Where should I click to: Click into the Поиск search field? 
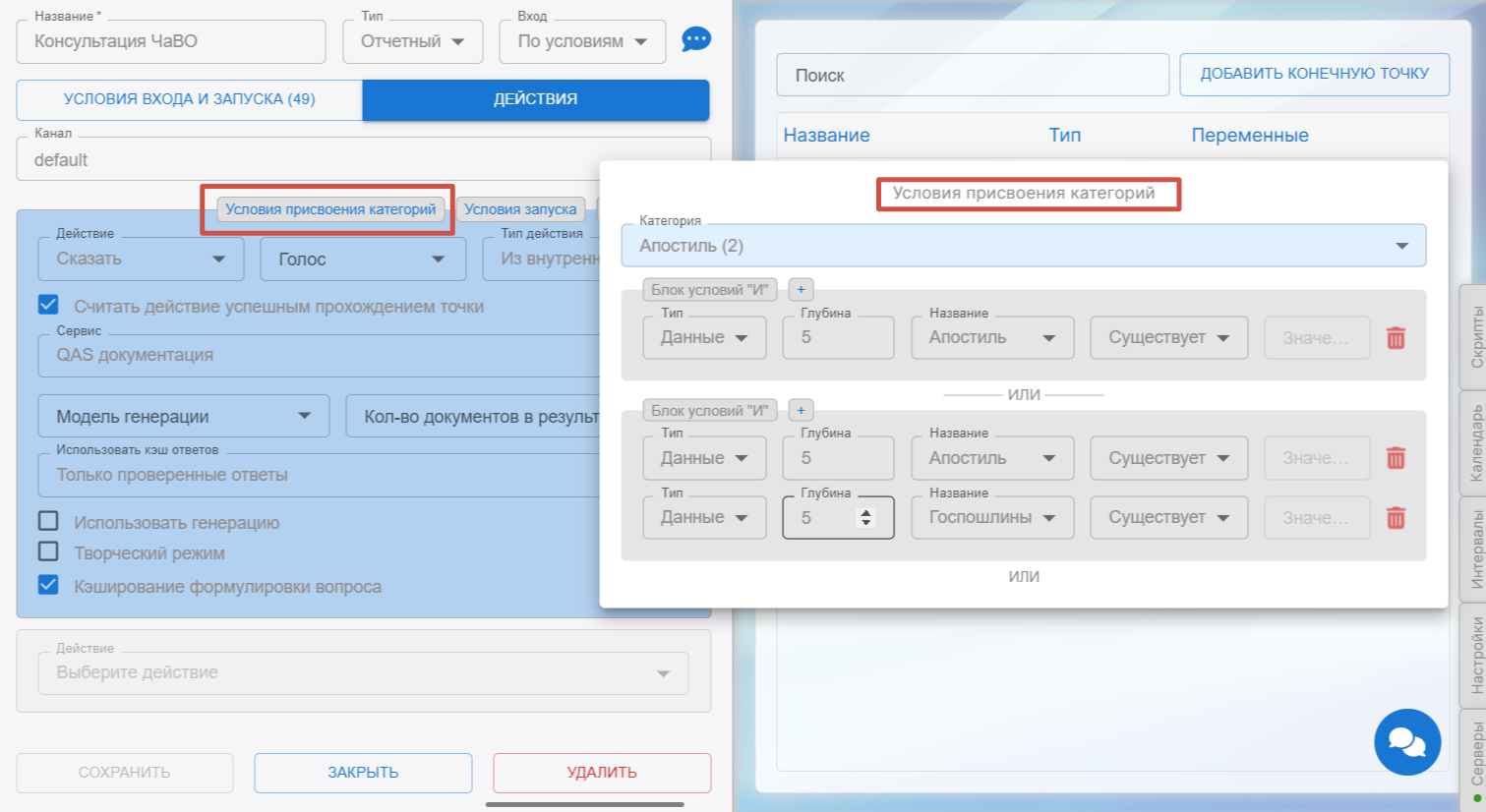coord(972,76)
